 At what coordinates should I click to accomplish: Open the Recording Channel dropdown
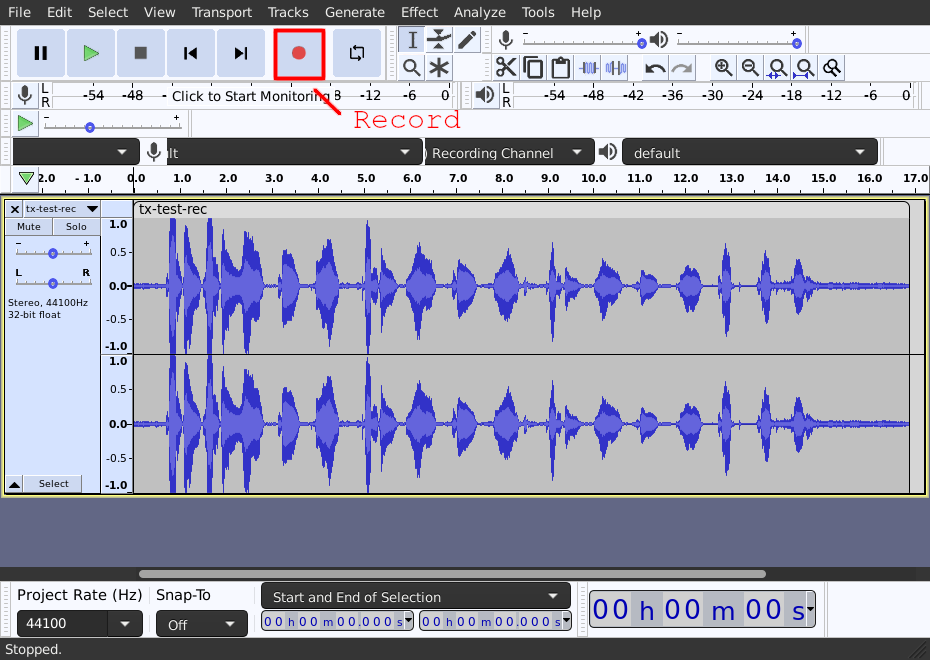(x=509, y=152)
